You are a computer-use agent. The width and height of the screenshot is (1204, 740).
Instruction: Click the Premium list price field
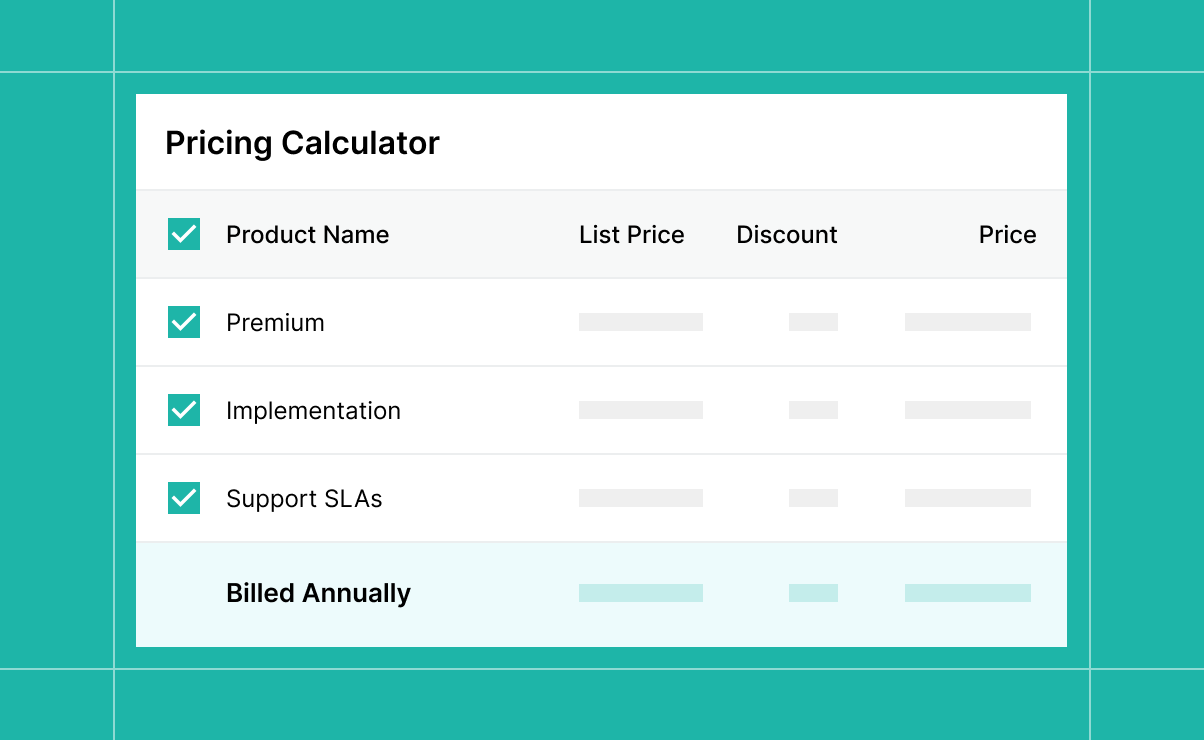pyautogui.click(x=640, y=322)
